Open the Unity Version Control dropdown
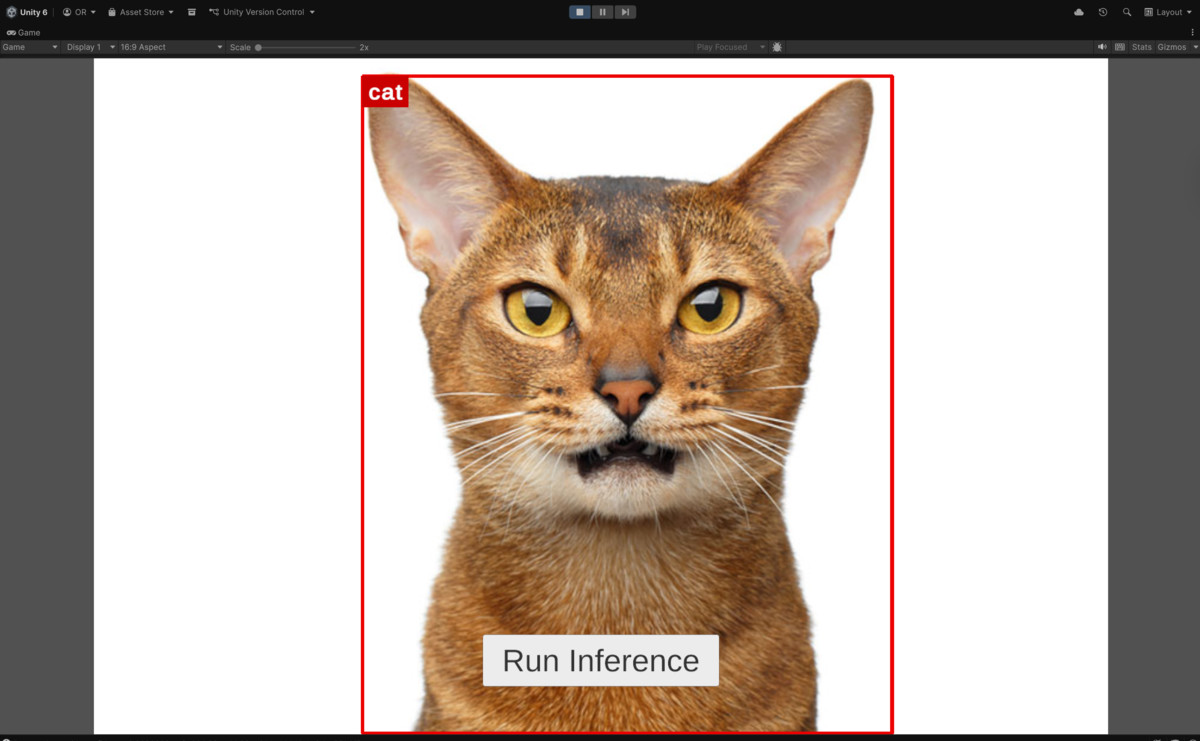This screenshot has height=741, width=1200. pyautogui.click(x=262, y=12)
